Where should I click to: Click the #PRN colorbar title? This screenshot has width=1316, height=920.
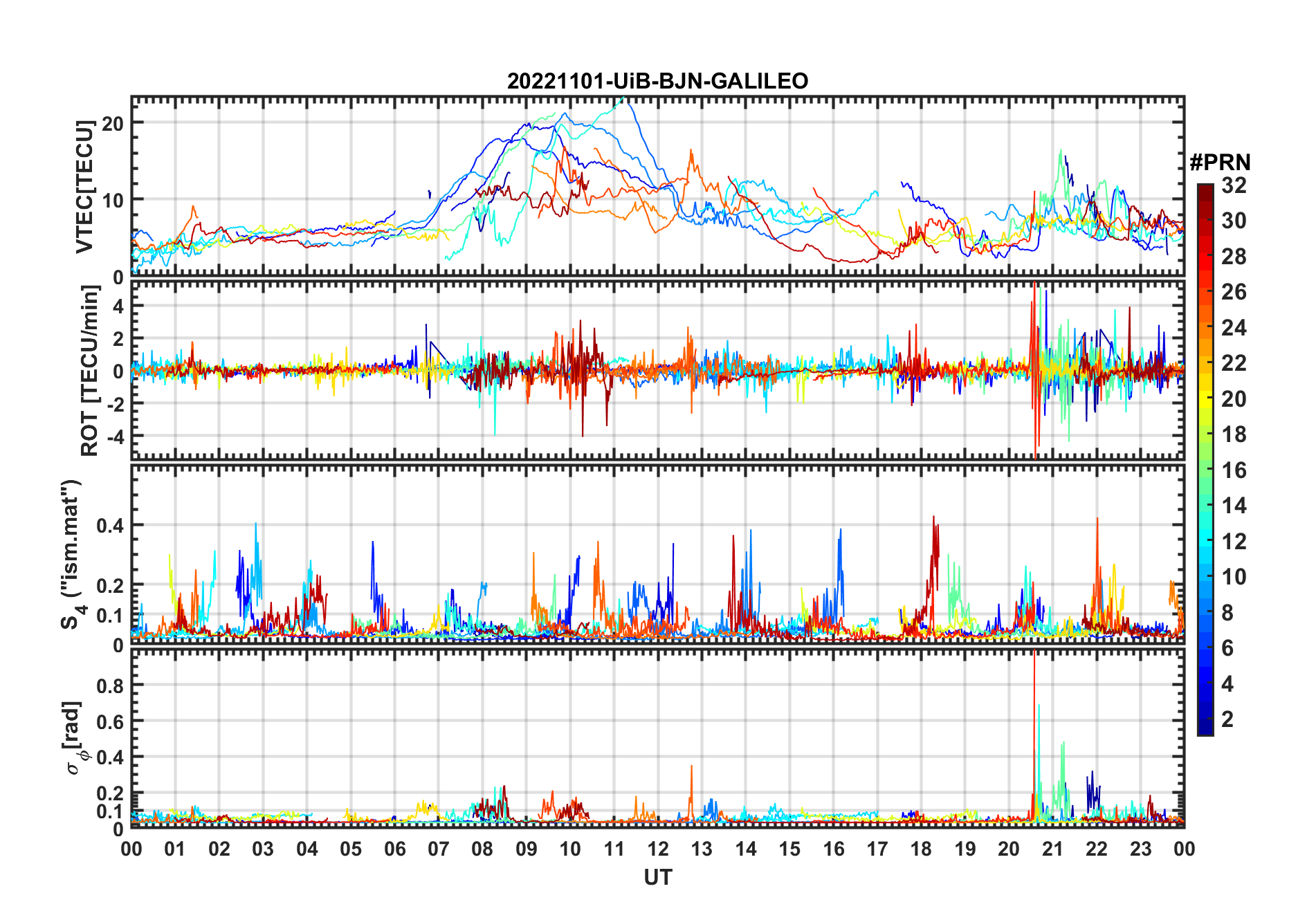coord(1220,163)
